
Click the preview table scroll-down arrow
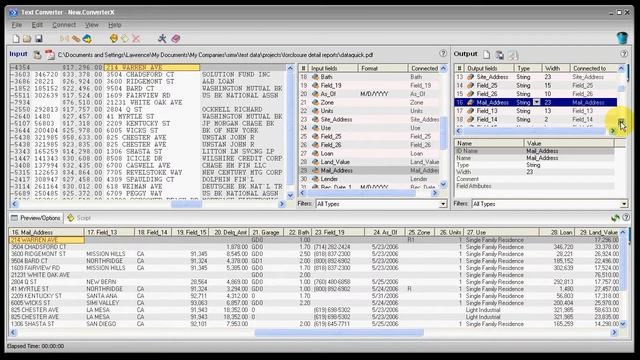[x=623, y=324]
